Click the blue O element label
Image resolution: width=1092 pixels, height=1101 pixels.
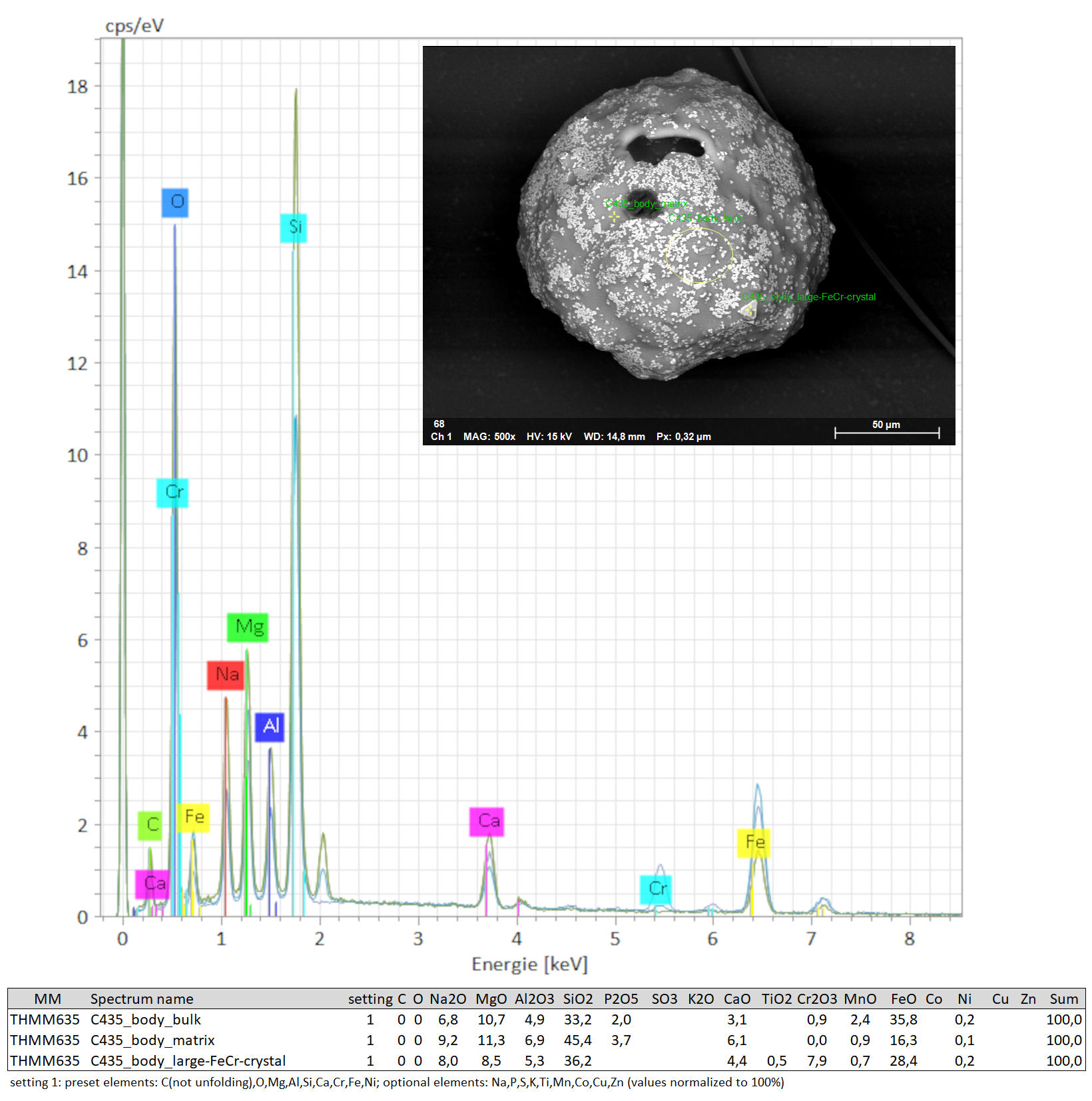click(175, 202)
